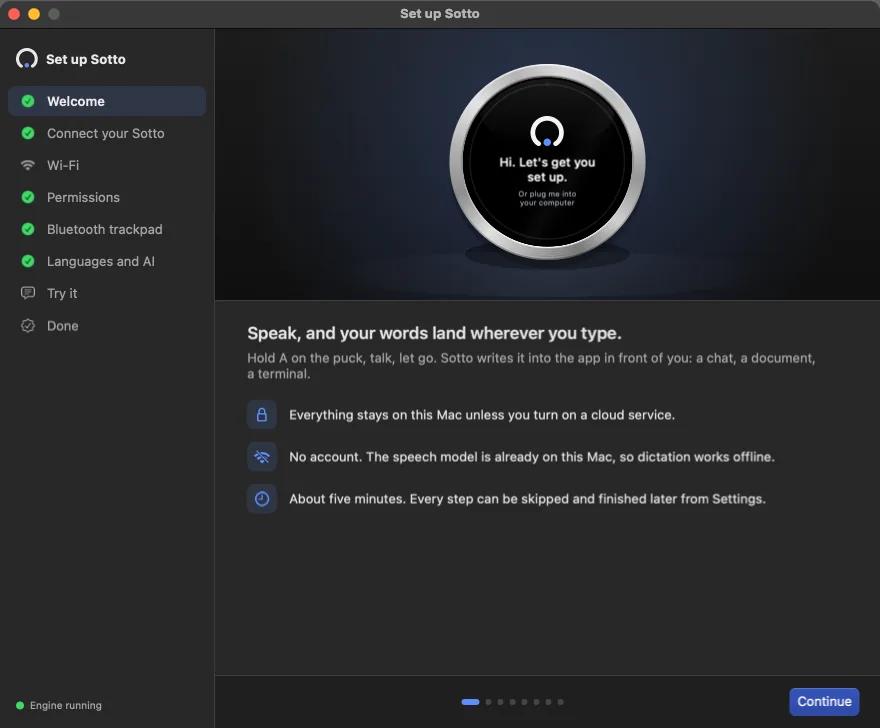Click the 'Set up Sotto' sidebar heading

coord(86,59)
